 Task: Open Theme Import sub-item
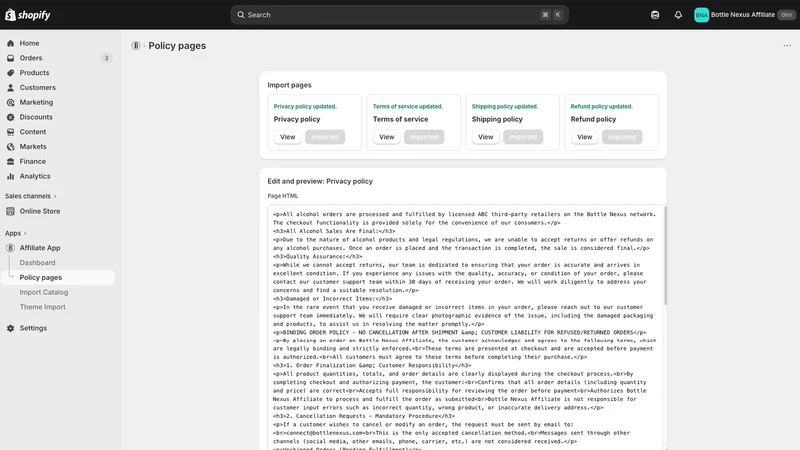(42, 307)
